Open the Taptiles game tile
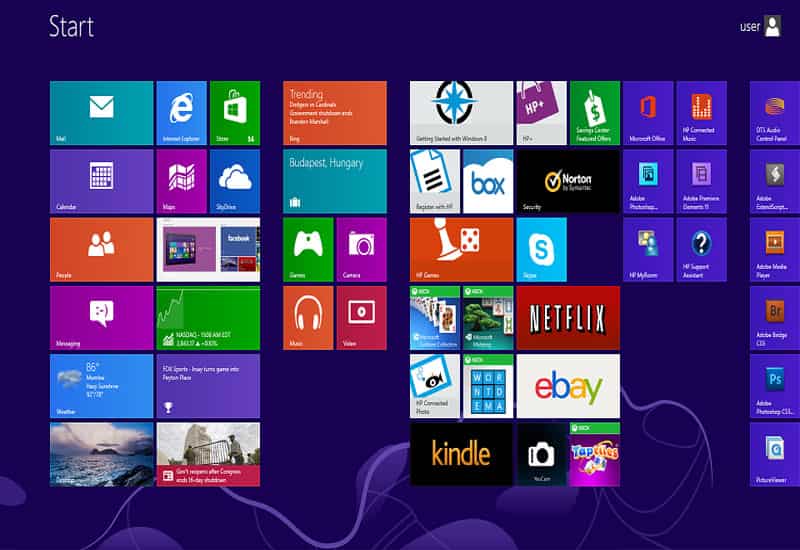The image size is (800, 550). 595,454
